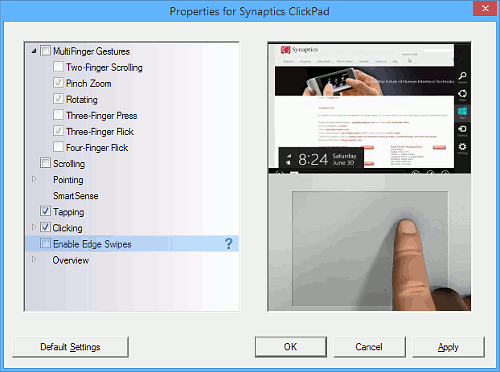The width and height of the screenshot is (500, 372).
Task: Toggle the Rotating checkbox
Action: click(x=58, y=99)
